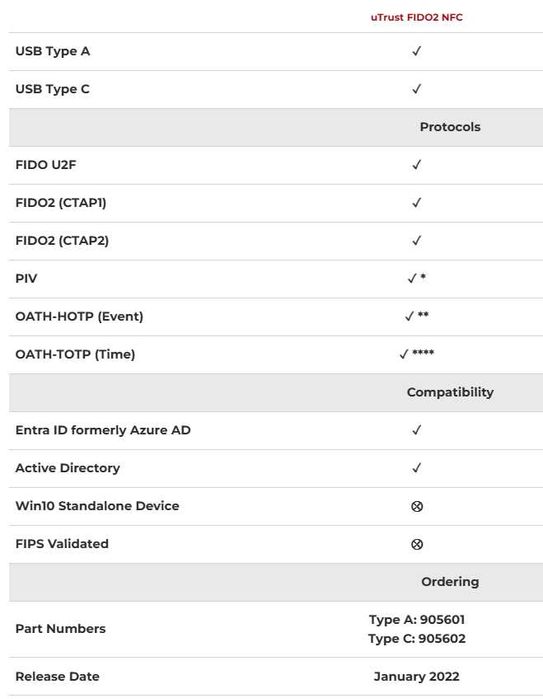Click the OATH-HOTP (Event) checkmark

click(417, 316)
